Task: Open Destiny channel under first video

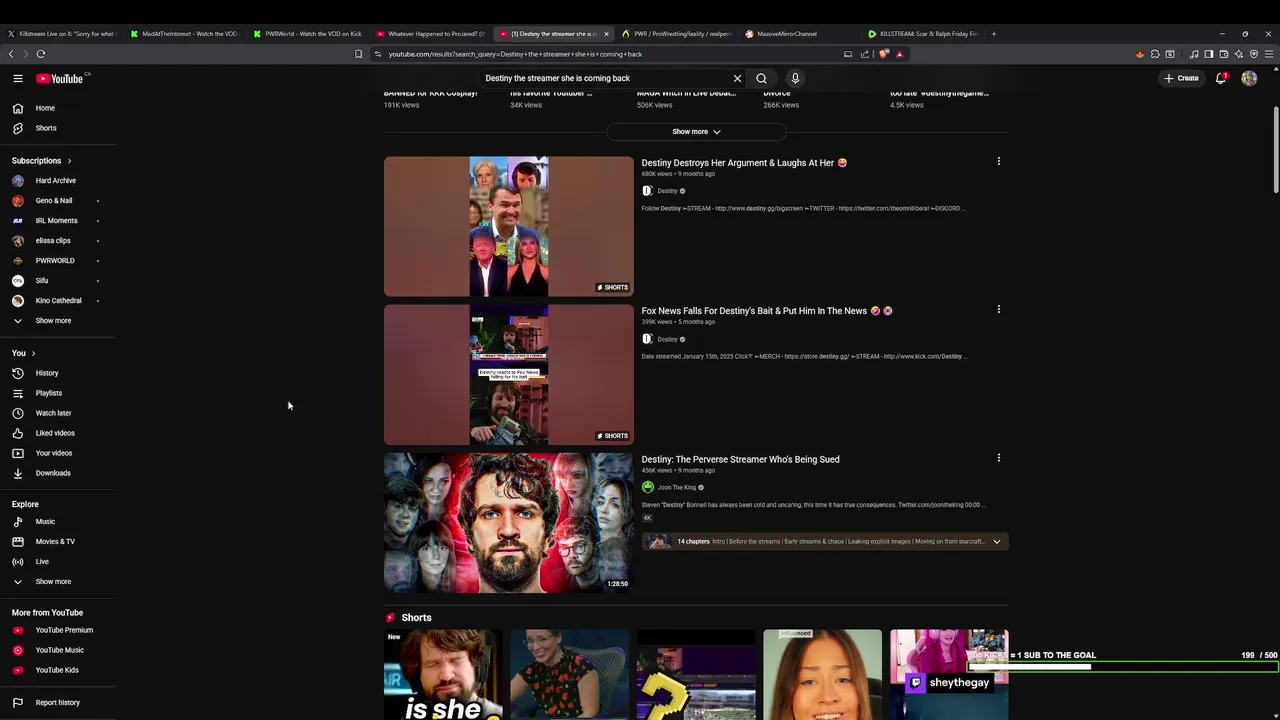Action: (667, 191)
